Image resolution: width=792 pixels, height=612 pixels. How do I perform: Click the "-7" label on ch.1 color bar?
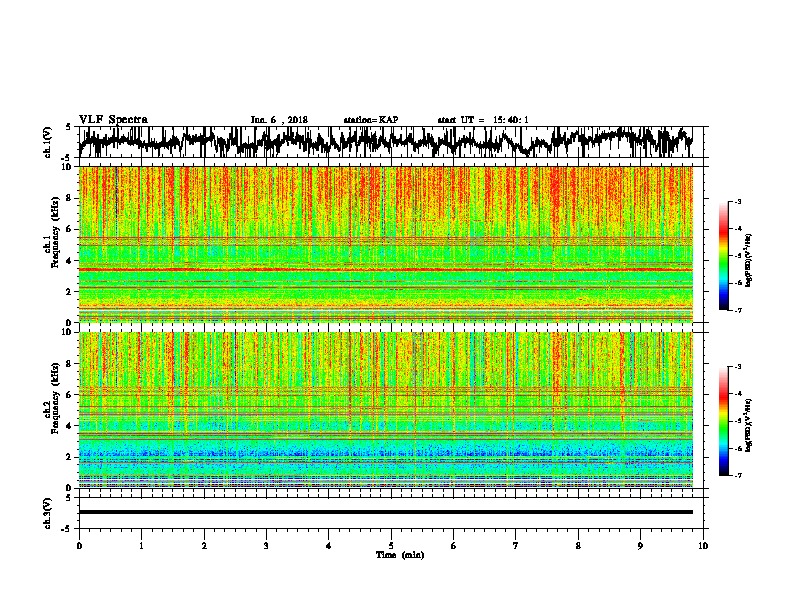738,310
